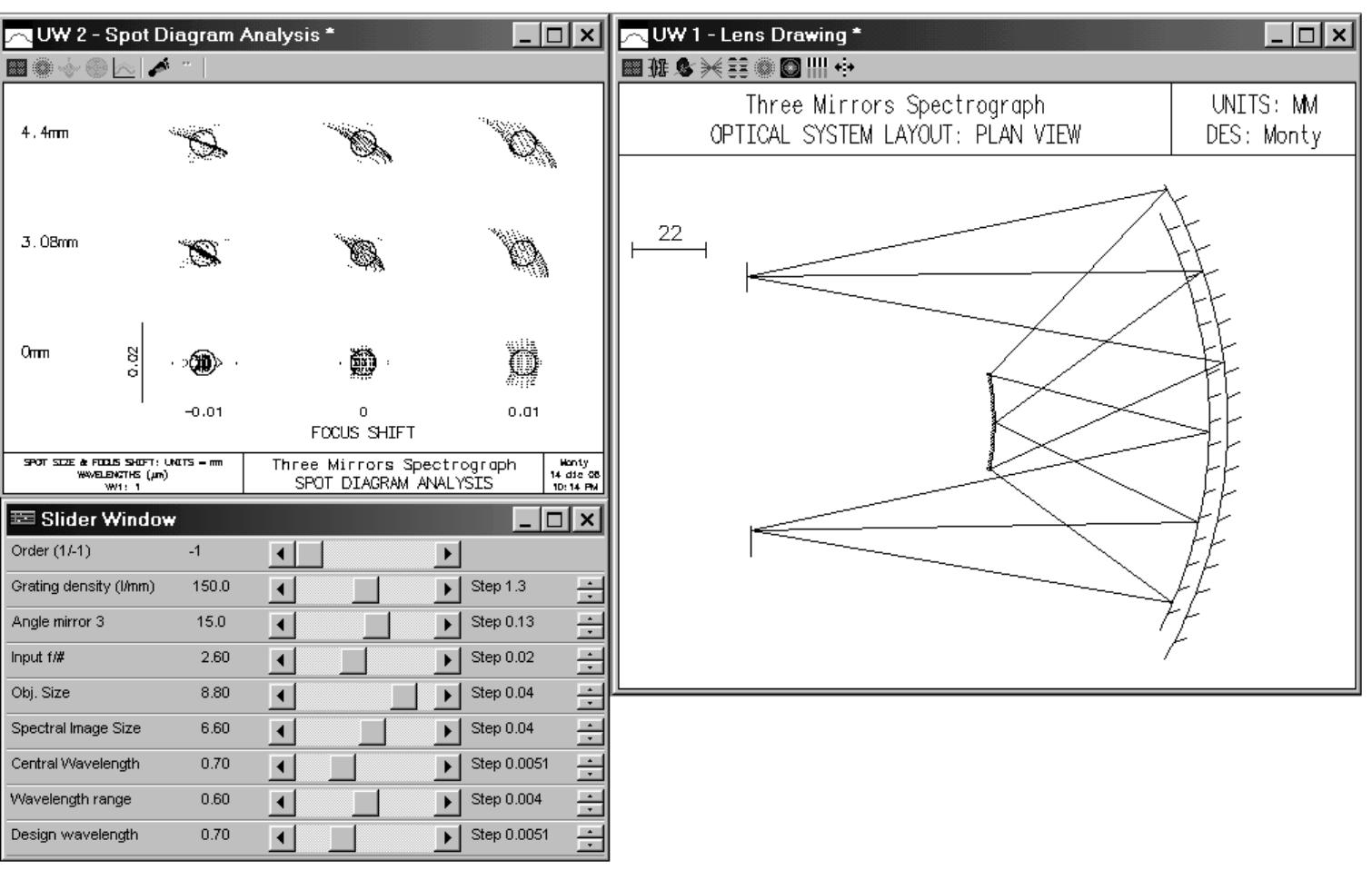This screenshot has height=880, width=1372.
Task: Click the Design wavelength slider thumb
Action: [342, 836]
